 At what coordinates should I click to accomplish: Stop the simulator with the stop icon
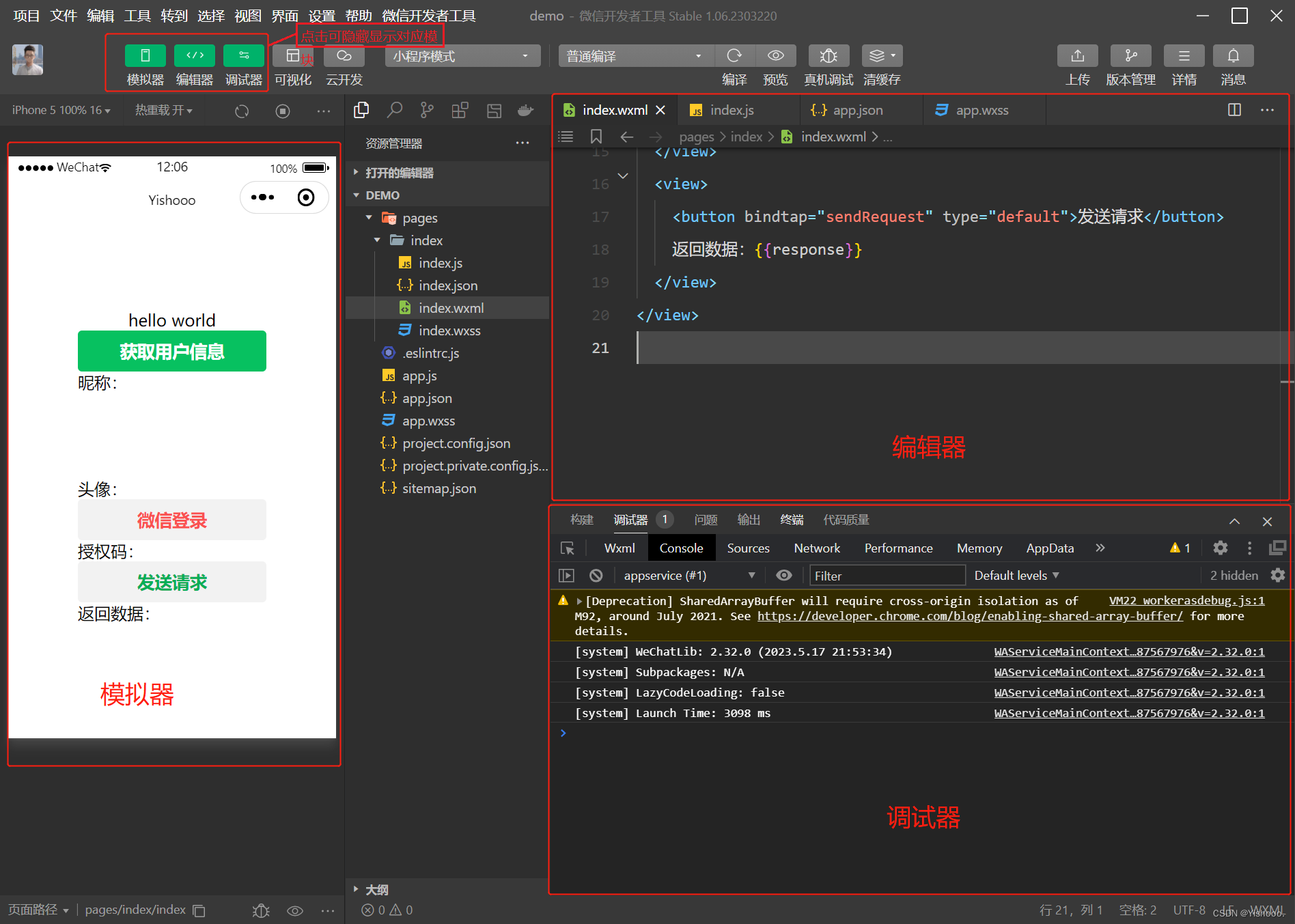point(283,111)
